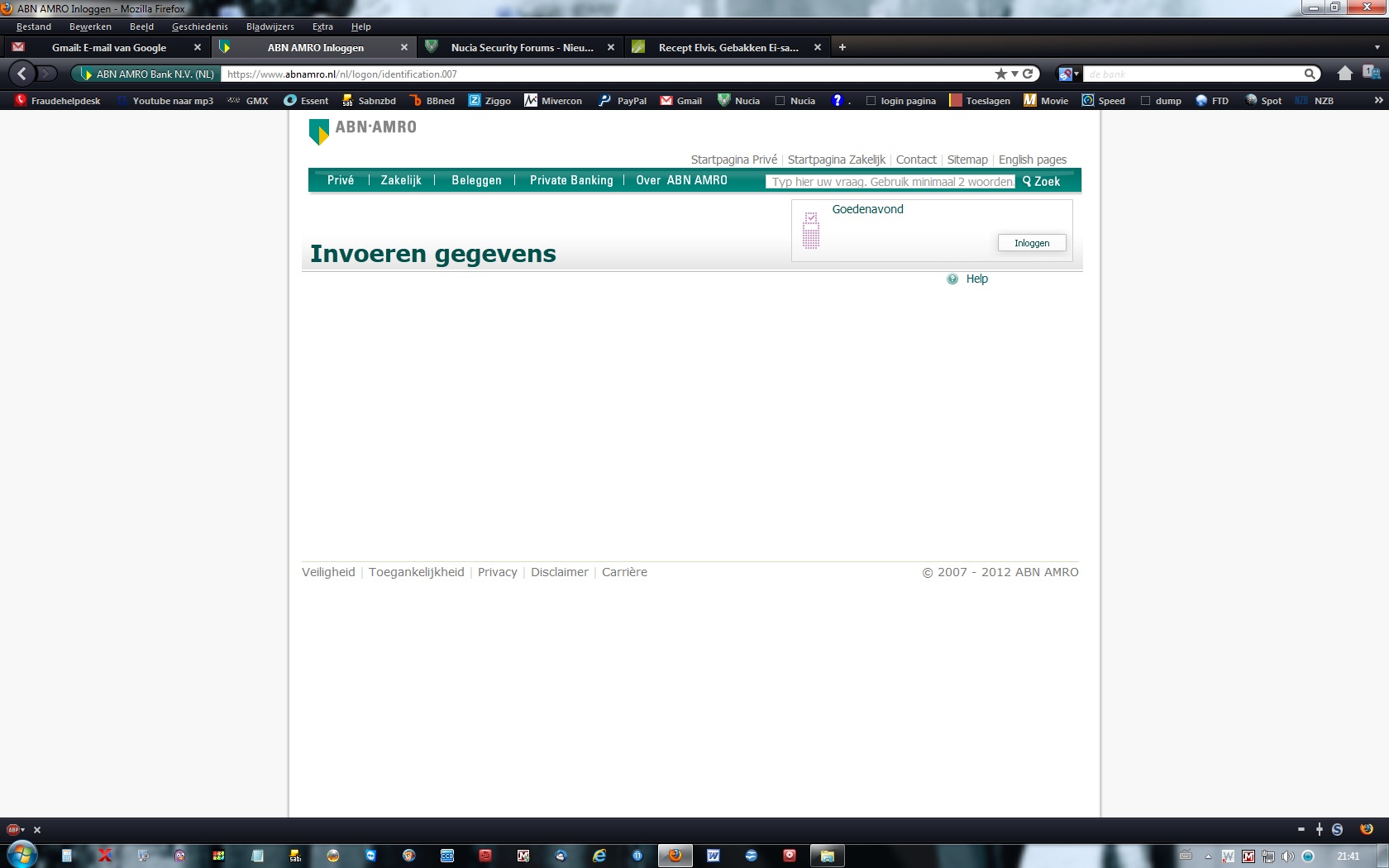
Task: Open Windows Start menu orb
Action: click(21, 855)
